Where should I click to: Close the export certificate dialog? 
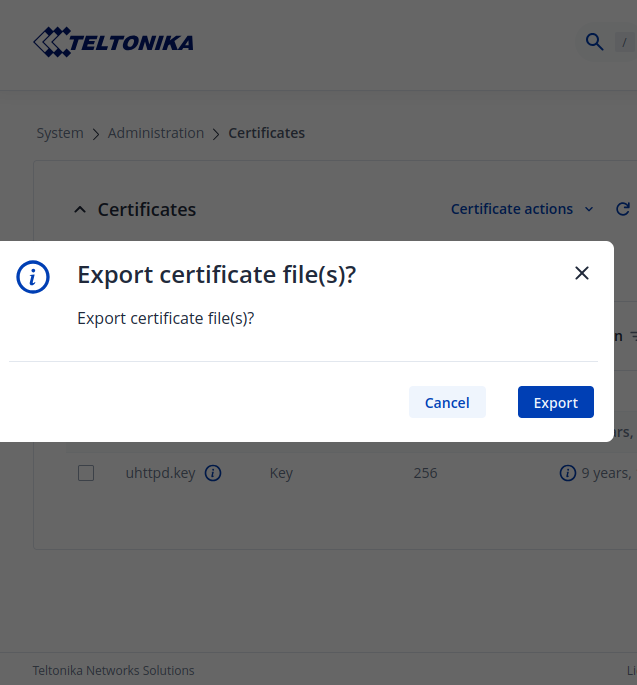[582, 273]
